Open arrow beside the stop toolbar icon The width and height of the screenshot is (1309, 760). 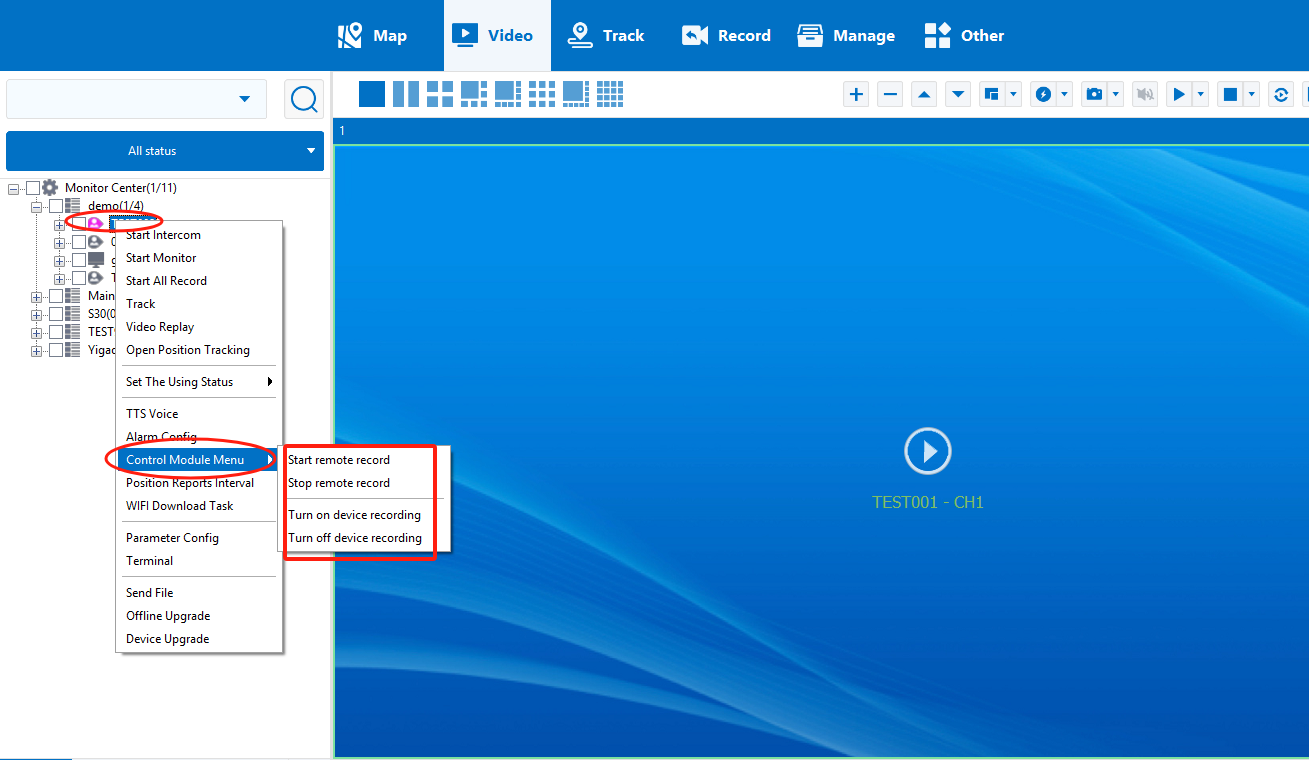1252,94
